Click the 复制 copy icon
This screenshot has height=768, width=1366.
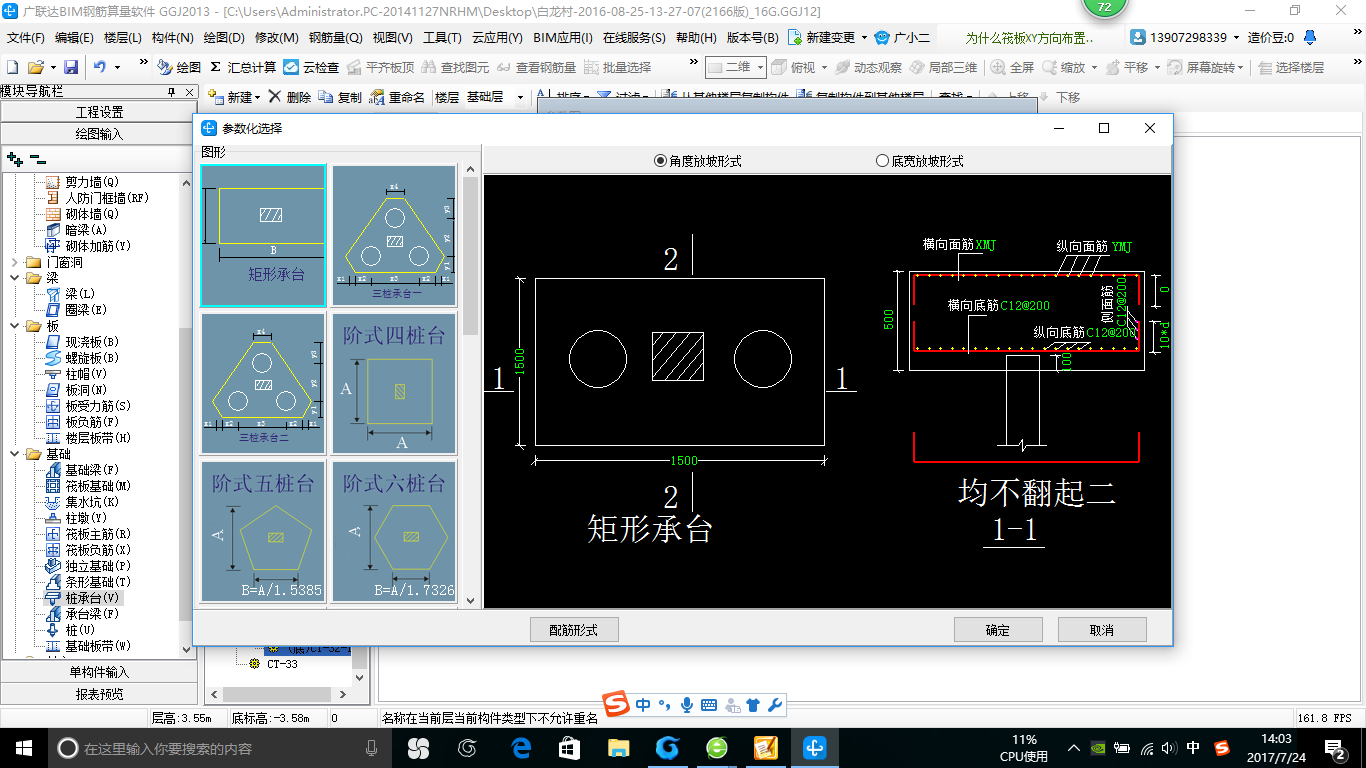pyautogui.click(x=340, y=97)
